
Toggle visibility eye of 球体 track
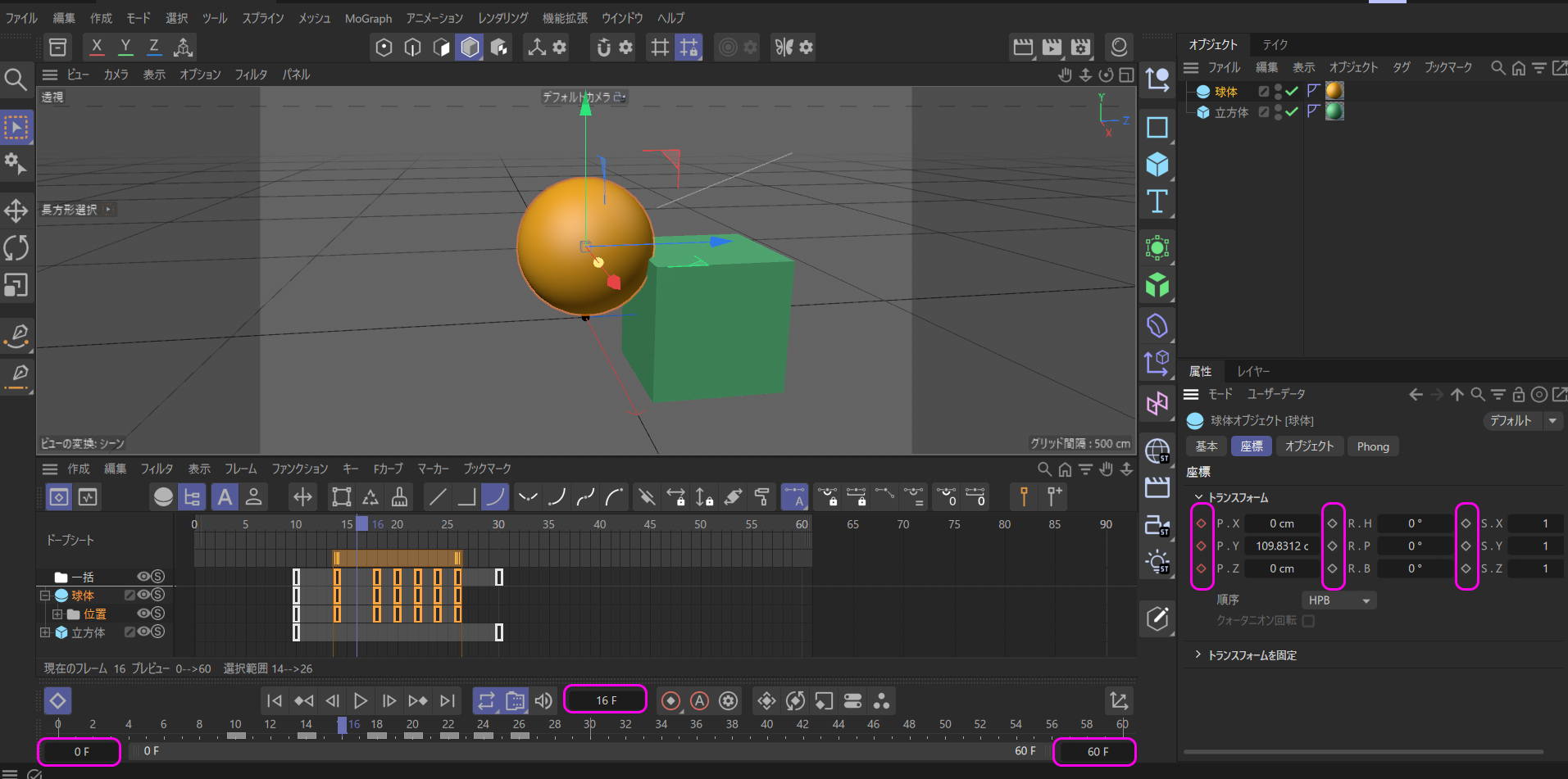(x=143, y=595)
